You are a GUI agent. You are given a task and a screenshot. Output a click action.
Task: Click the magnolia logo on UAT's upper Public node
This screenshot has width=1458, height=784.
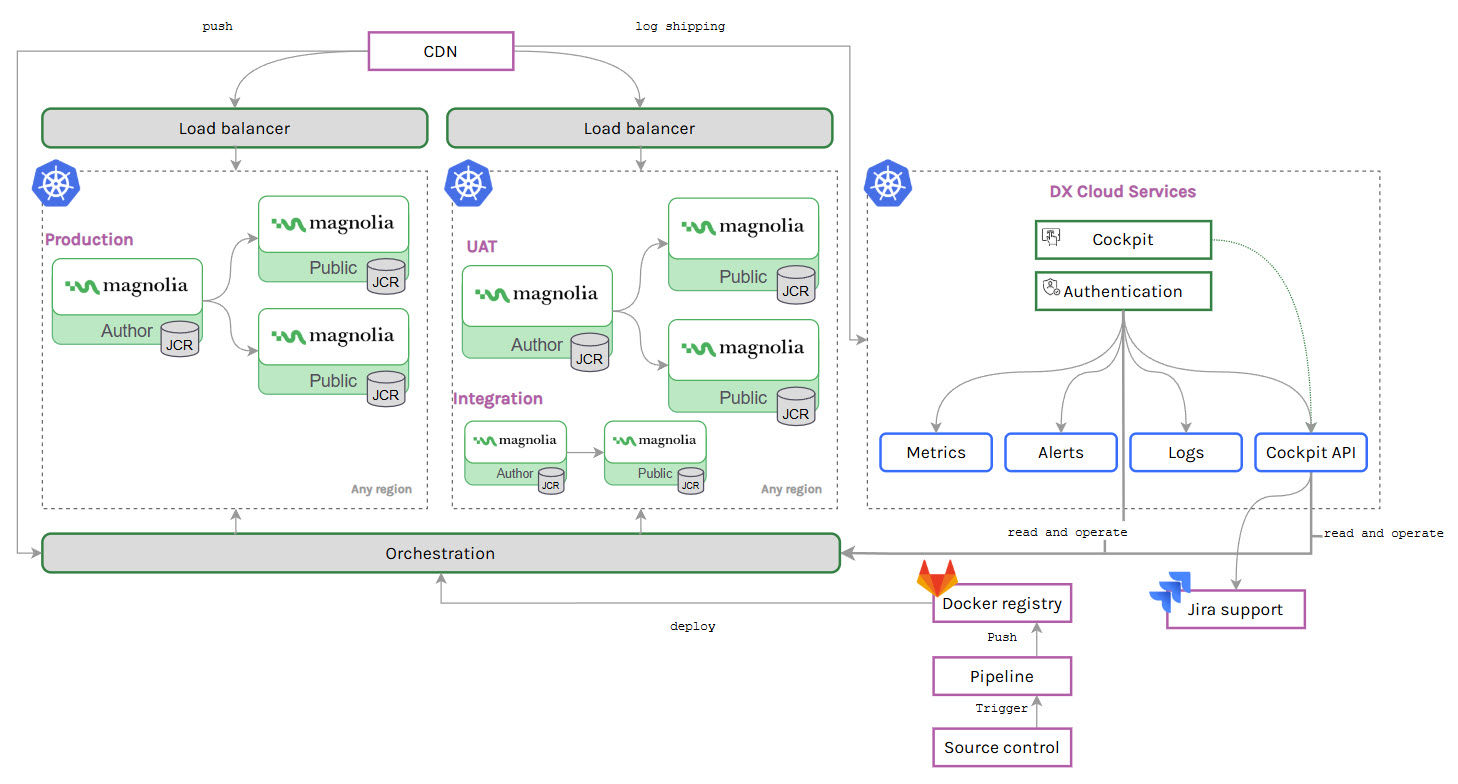coord(743,226)
